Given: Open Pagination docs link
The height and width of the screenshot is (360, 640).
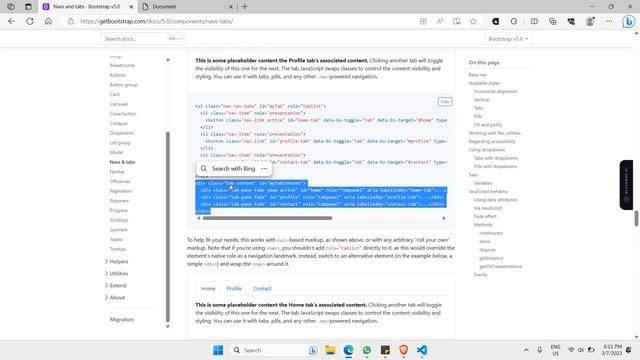Looking at the screenshot, I should (120, 191).
